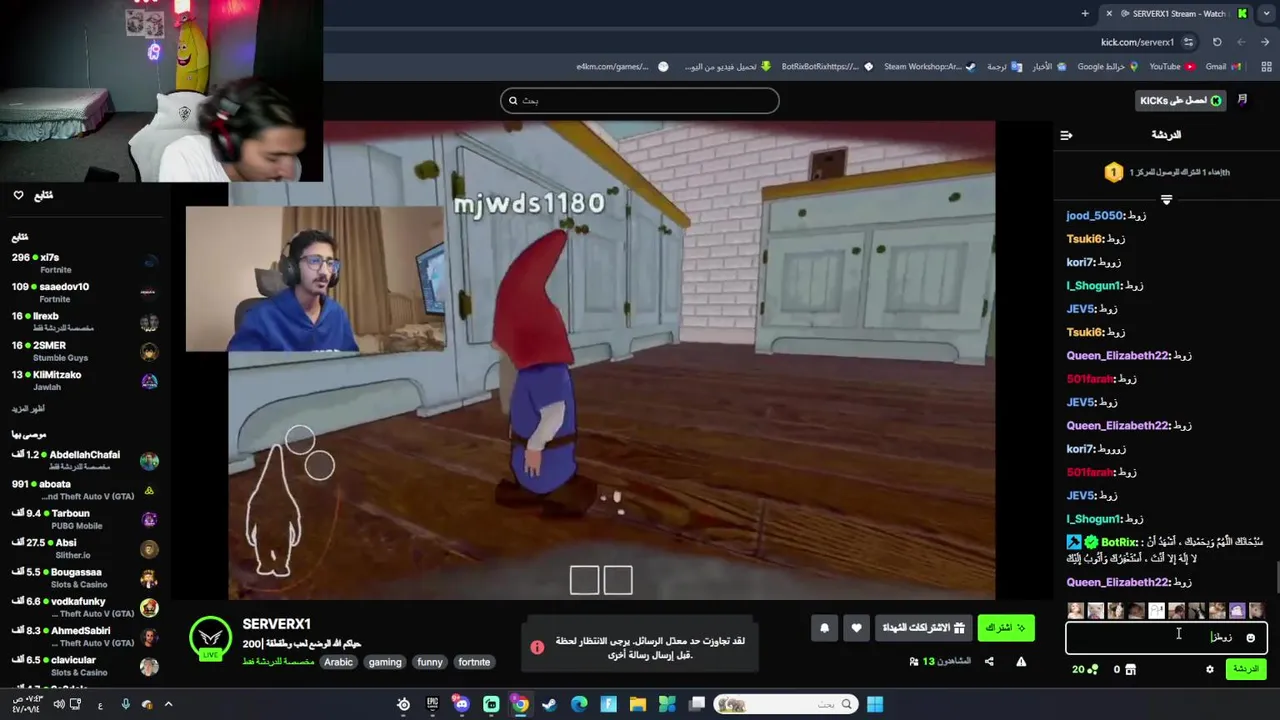The height and width of the screenshot is (720, 1280).
Task: Collapse the chat panel icon
Action: [x=1066, y=135]
